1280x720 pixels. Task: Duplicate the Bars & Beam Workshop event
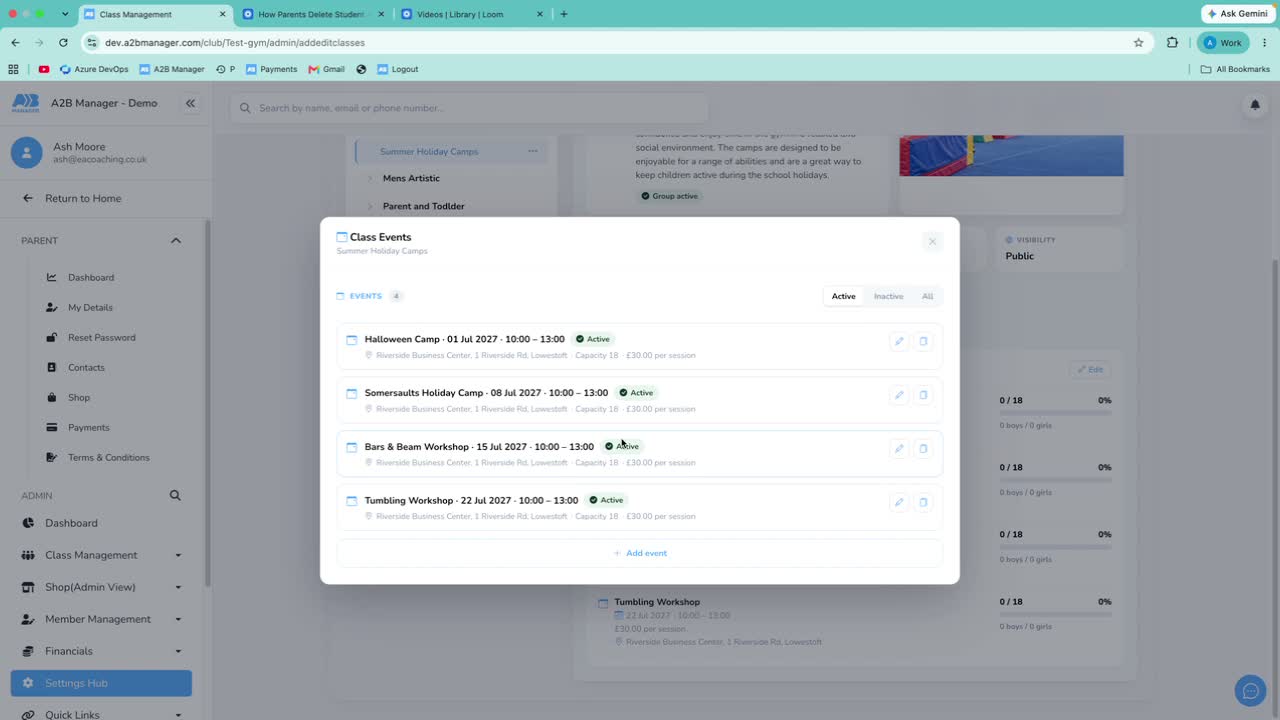[923, 449]
